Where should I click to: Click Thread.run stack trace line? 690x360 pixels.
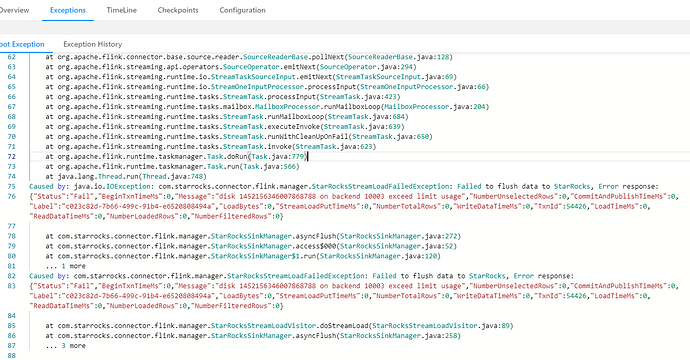click(125, 176)
